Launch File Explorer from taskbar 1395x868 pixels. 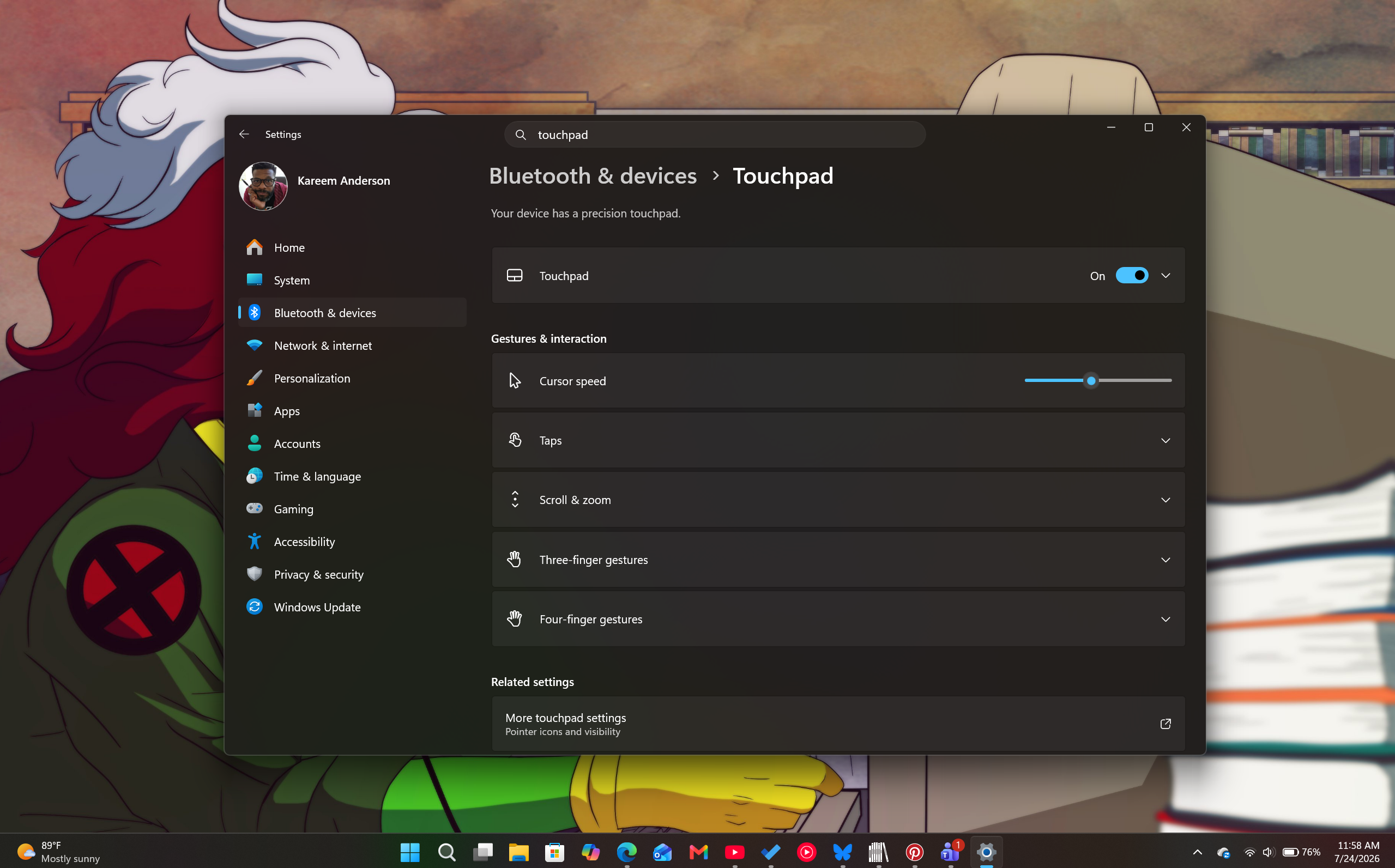click(x=518, y=853)
